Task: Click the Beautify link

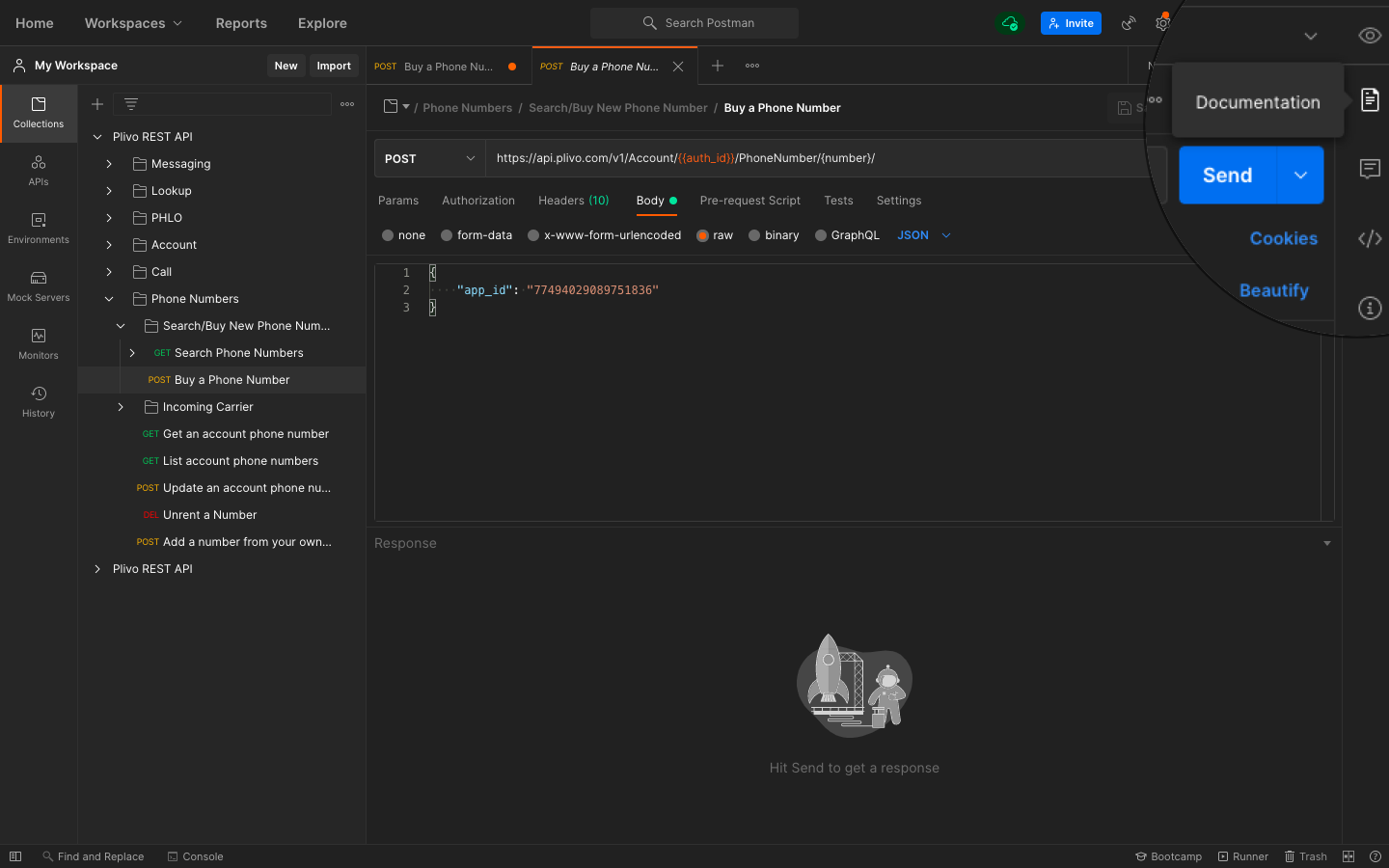Action: (1273, 290)
